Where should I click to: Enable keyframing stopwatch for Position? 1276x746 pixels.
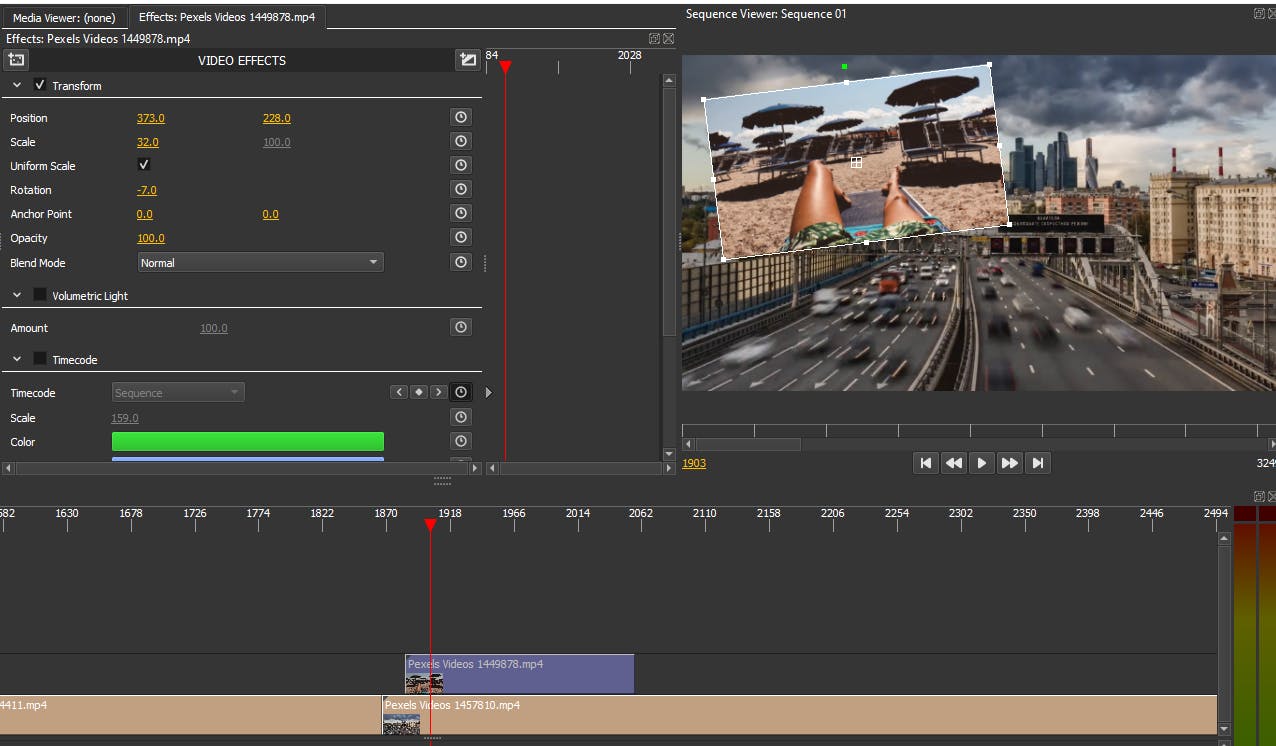click(x=460, y=117)
